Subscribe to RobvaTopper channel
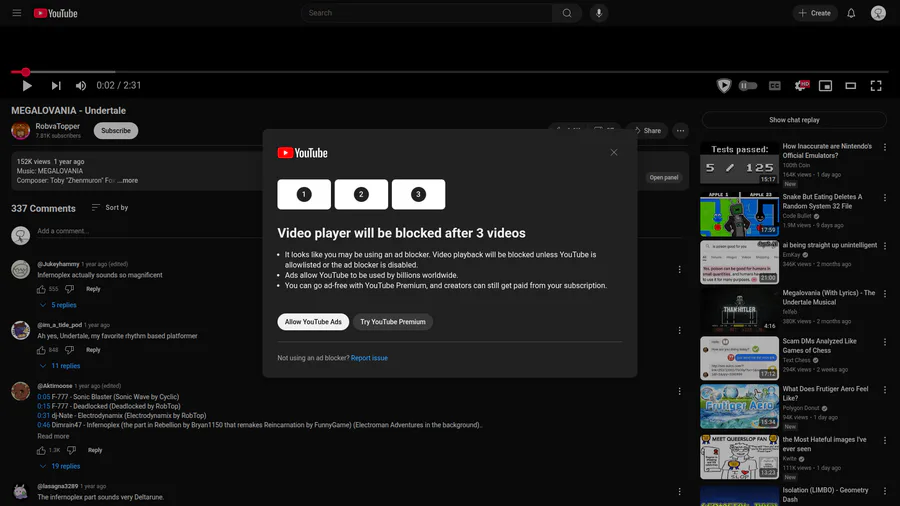This screenshot has height=506, width=900. click(116, 131)
